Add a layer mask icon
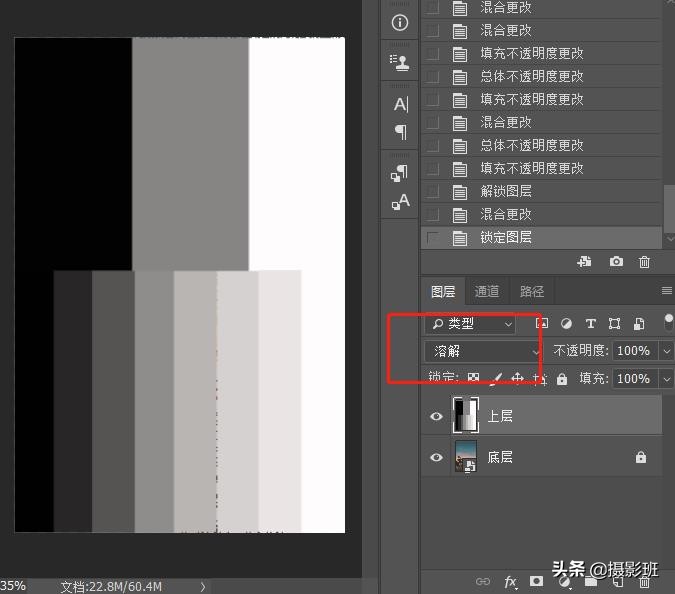The width and height of the screenshot is (675, 594). (536, 581)
